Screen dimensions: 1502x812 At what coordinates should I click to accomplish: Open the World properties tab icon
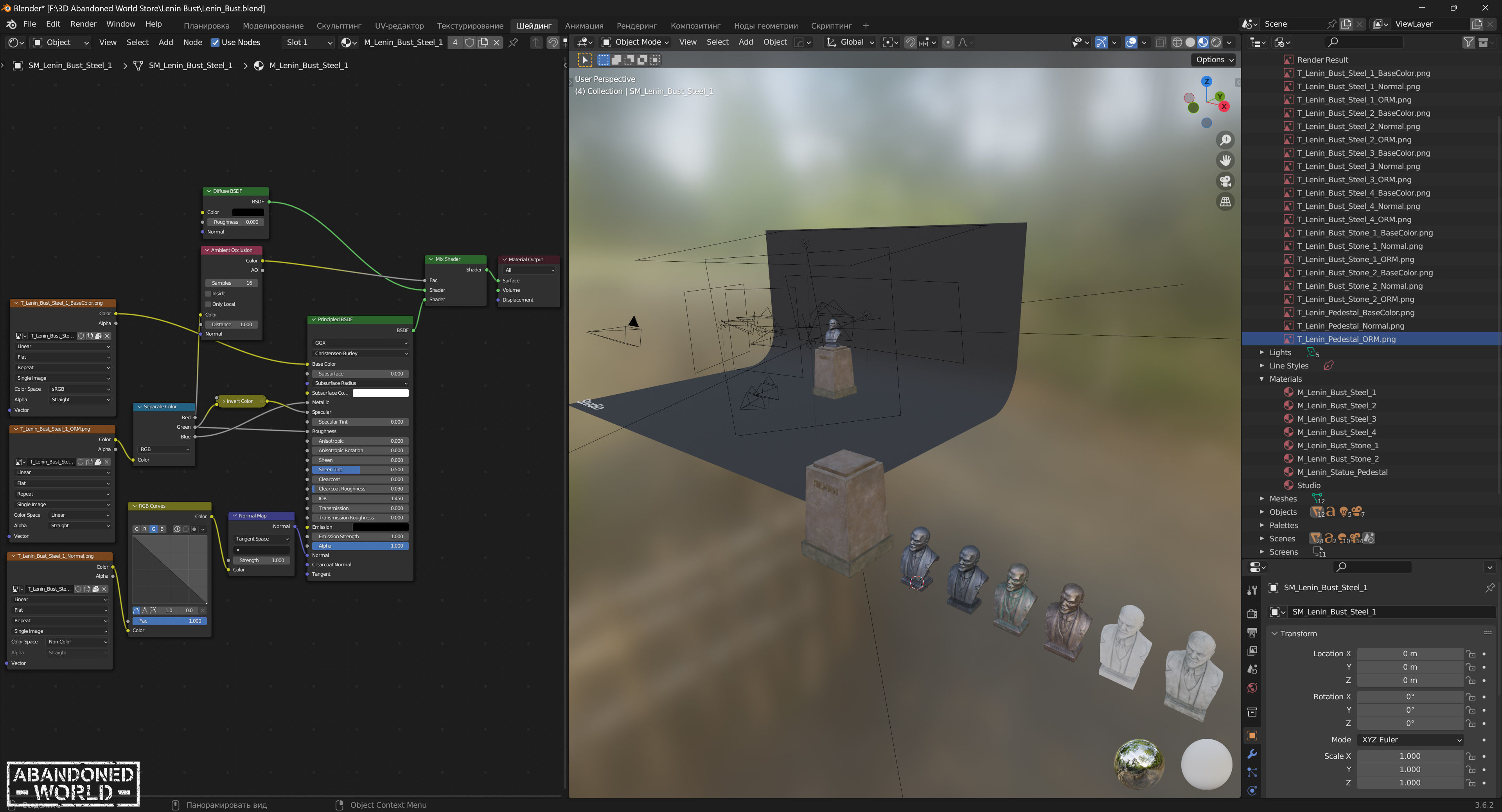coord(1252,688)
